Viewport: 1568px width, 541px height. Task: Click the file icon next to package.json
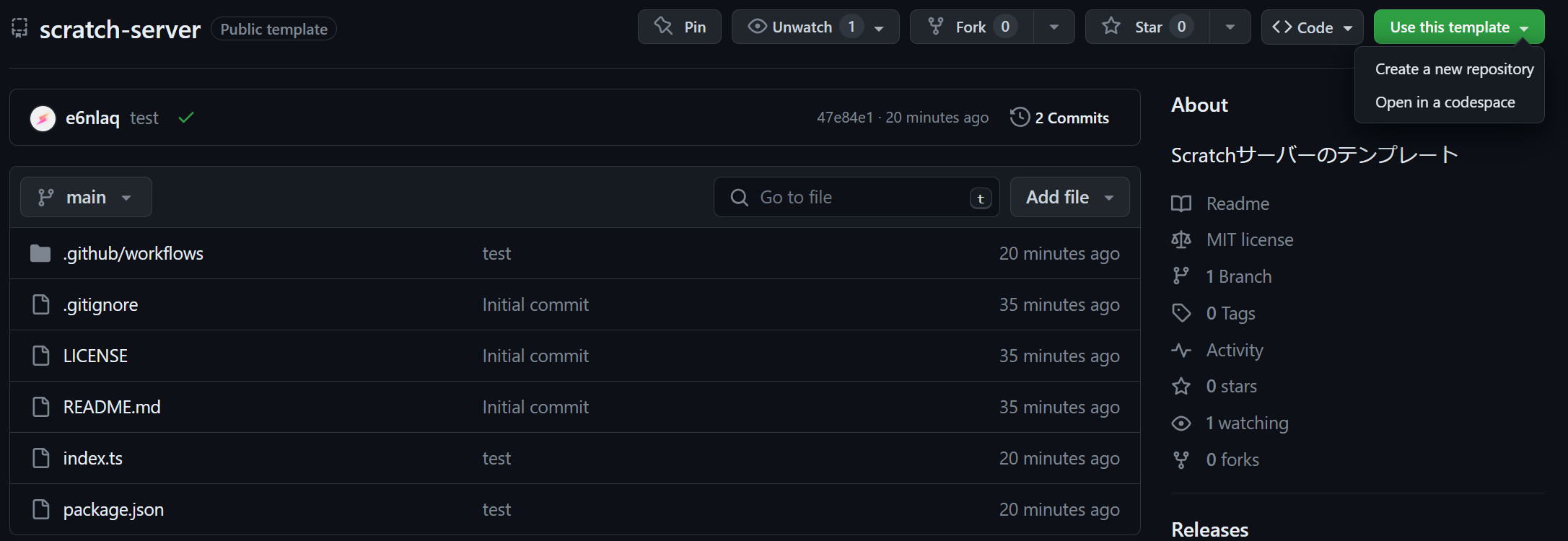pyautogui.click(x=41, y=509)
